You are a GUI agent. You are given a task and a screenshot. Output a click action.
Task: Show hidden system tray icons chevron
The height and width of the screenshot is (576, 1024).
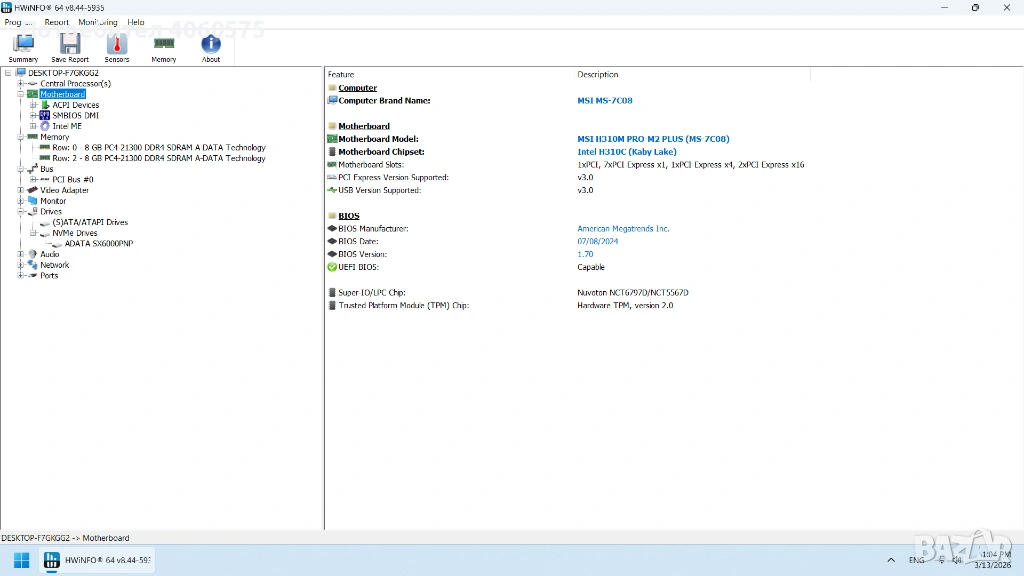[890, 560]
